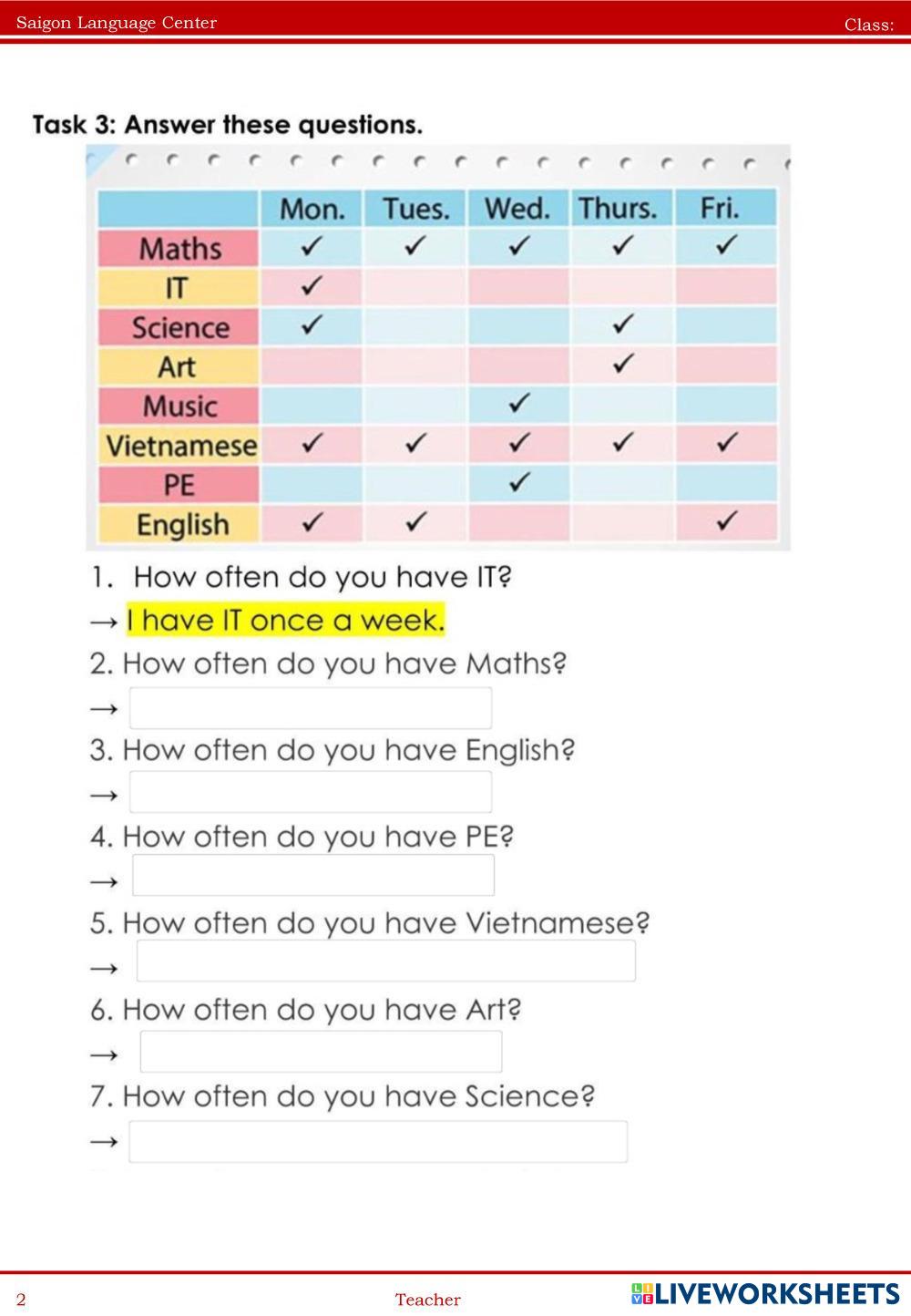Click the Class field in header
This screenshot has height=1316, width=911.
coord(868,25)
